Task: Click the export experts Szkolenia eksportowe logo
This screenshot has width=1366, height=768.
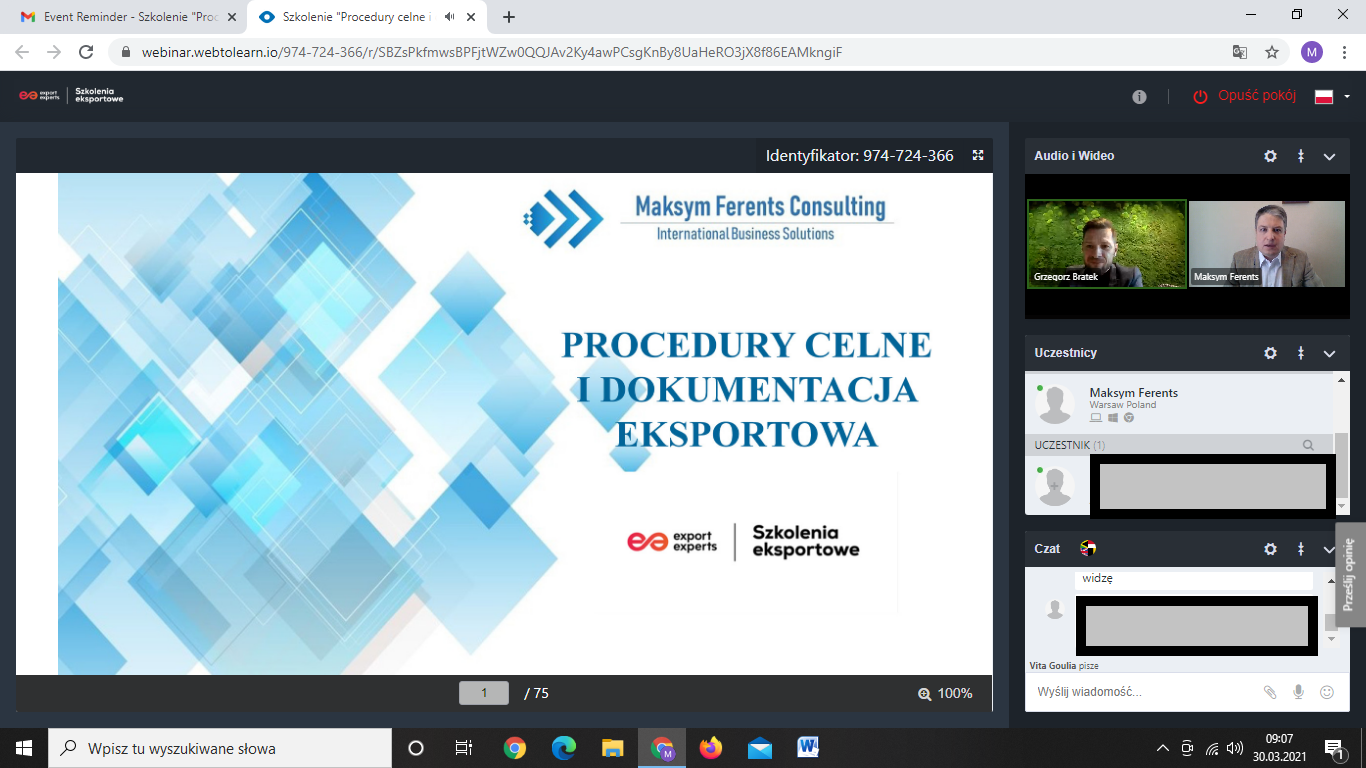Action: 71,96
